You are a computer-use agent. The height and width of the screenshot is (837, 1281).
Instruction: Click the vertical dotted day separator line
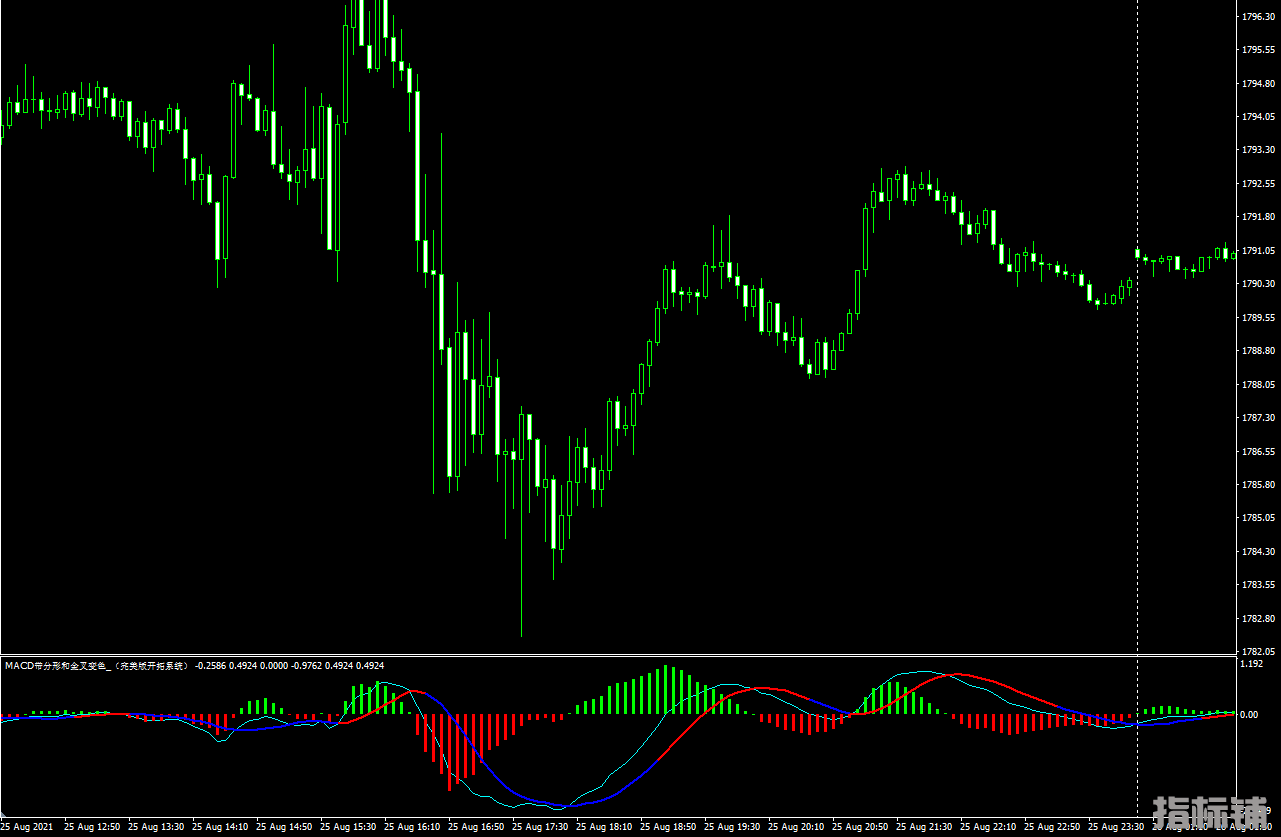[x=1137, y=400]
